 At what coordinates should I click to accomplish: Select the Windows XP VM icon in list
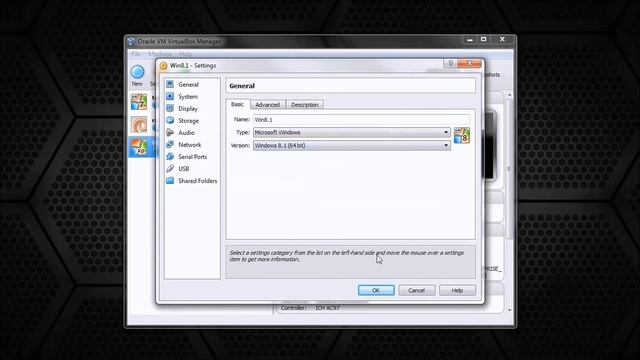[x=139, y=147]
